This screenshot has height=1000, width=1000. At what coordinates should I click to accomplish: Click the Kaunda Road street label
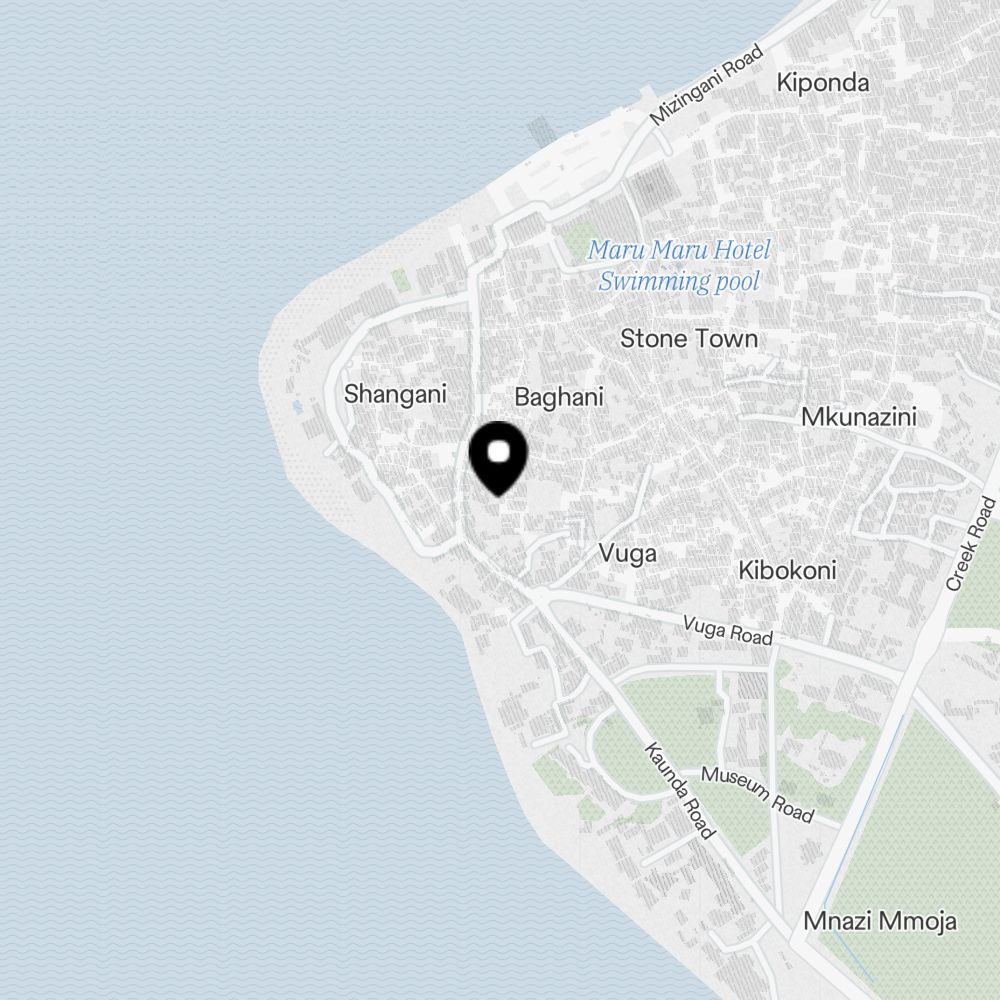680,790
